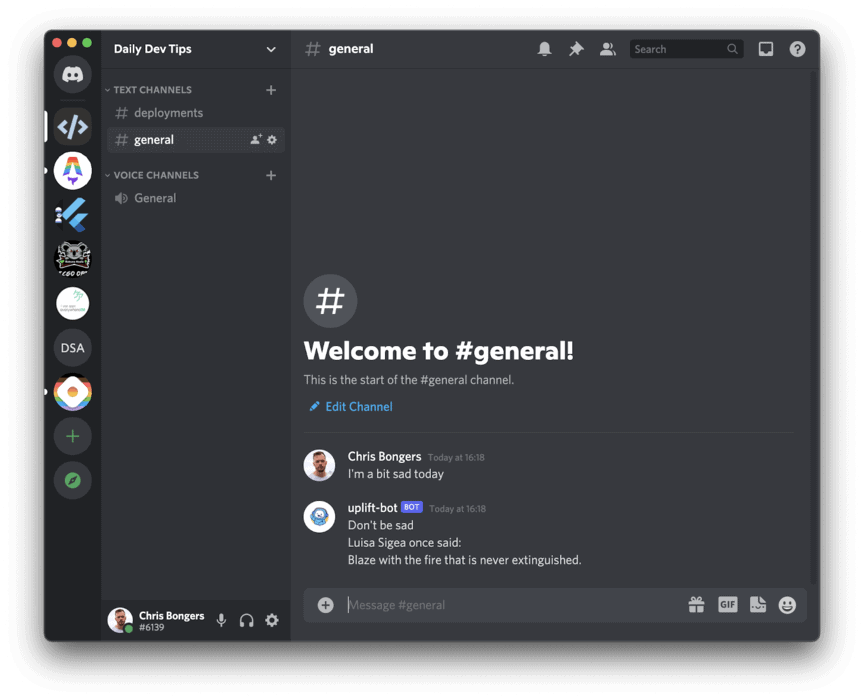864x700 pixels.
Task: Edit general channel settings gear
Action: pyautogui.click(x=272, y=140)
